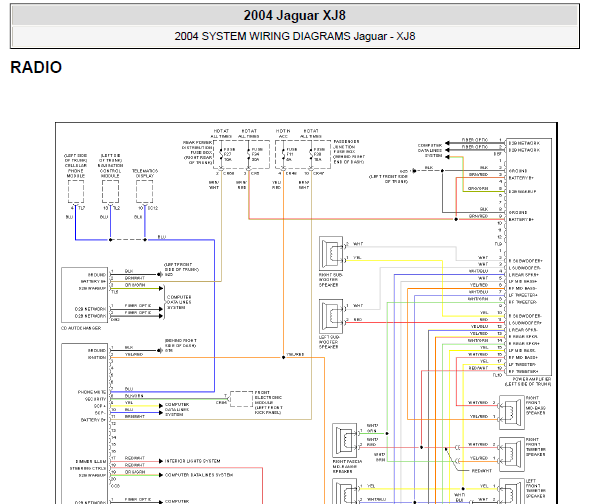Select the right front tweeter speaker symbol
The height and width of the screenshot is (504, 599).
point(512,454)
